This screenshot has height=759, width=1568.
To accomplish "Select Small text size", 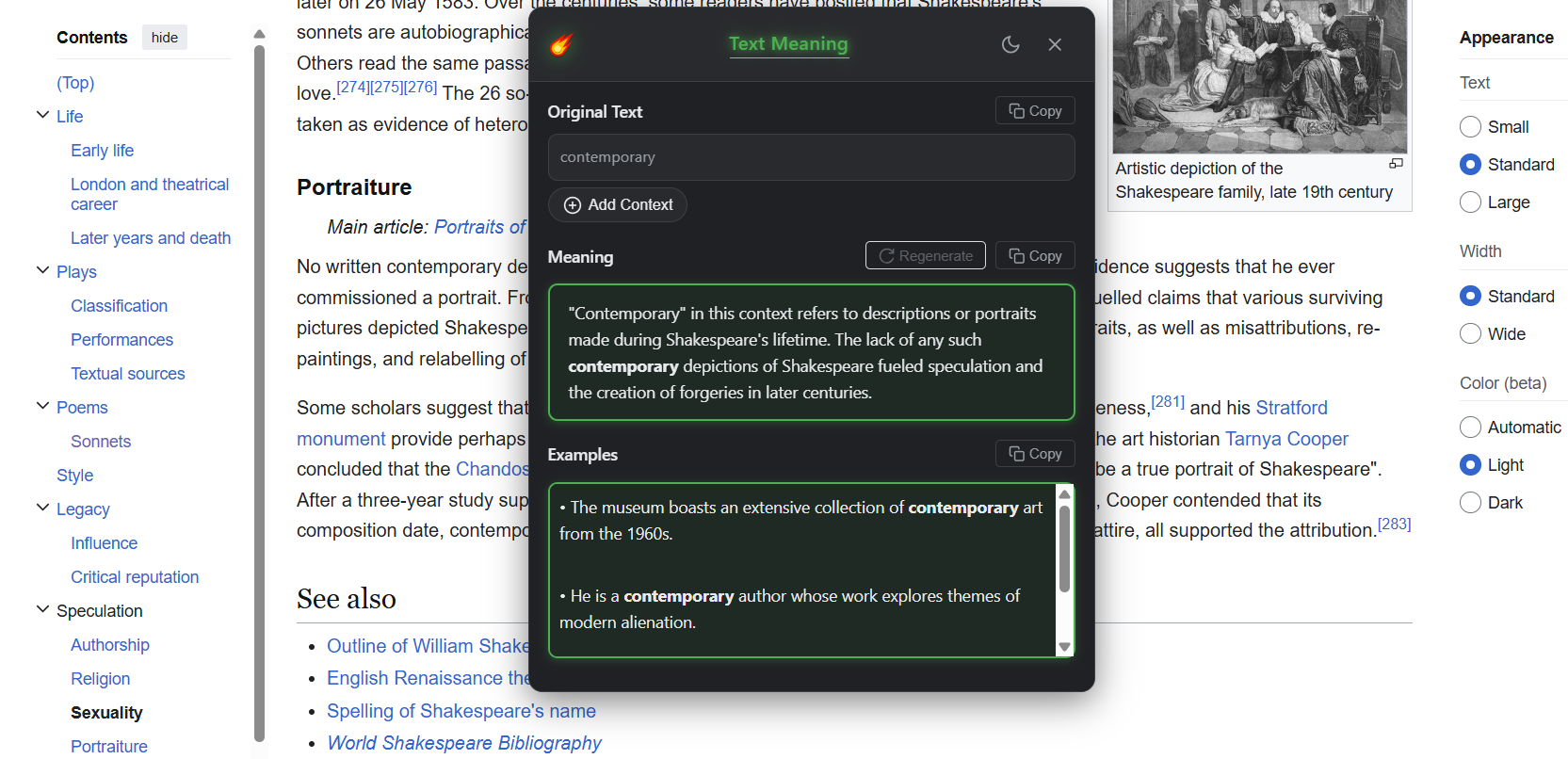I will coord(1470,126).
